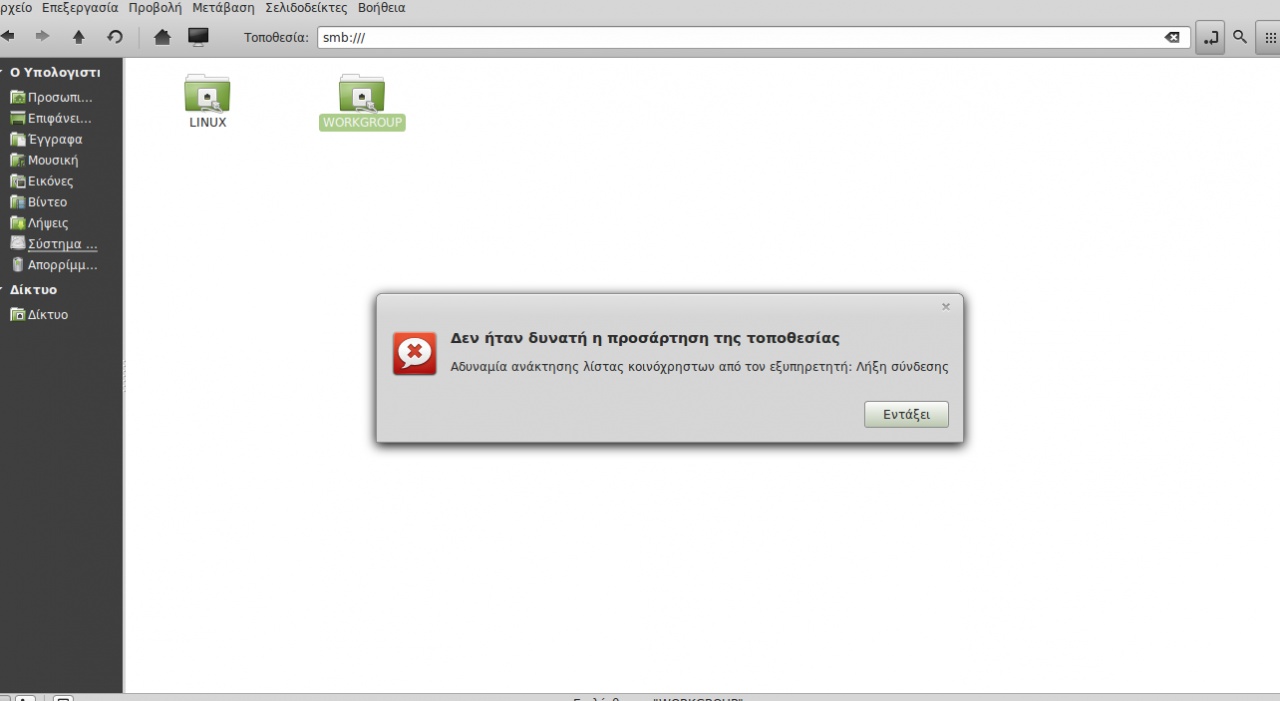Open Απορρίμμ... trash in sidebar
1280x701 pixels.
tap(54, 265)
